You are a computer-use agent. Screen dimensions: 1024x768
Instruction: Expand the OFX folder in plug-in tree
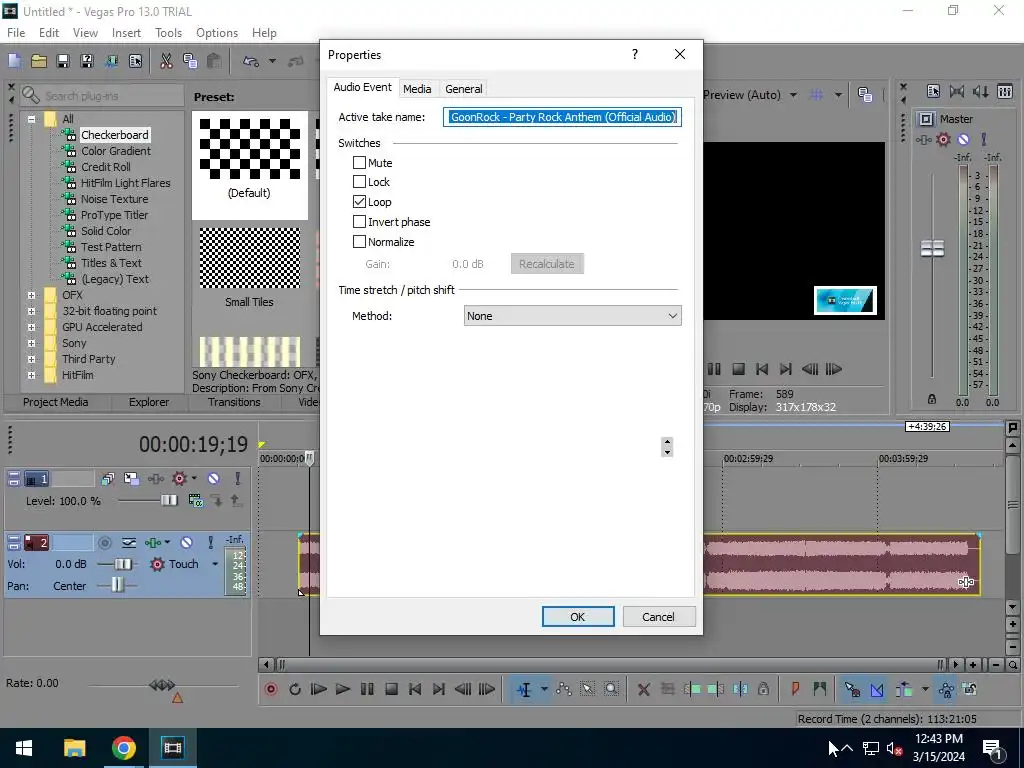pyautogui.click(x=31, y=295)
